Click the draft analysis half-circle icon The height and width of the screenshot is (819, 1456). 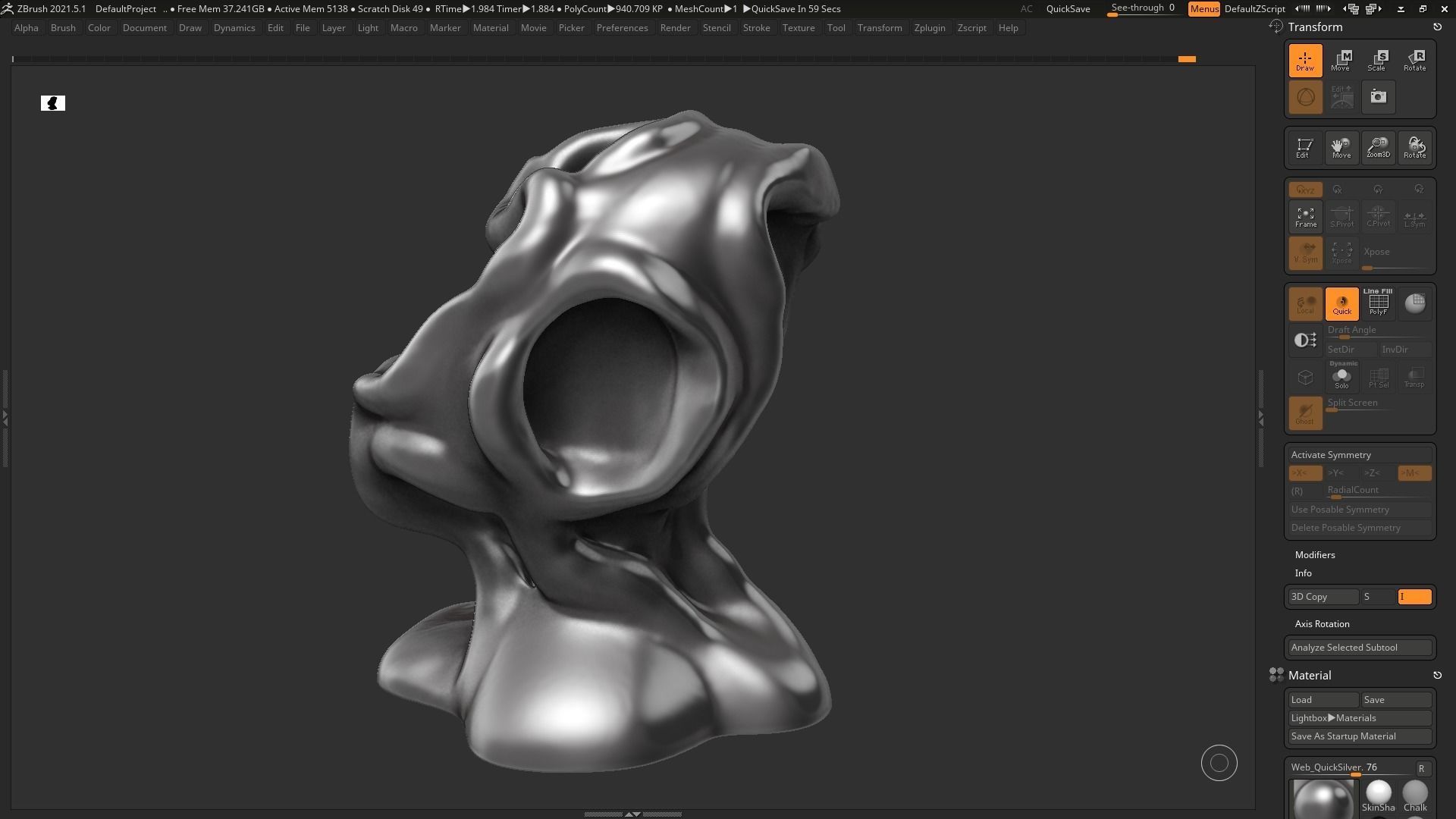[x=1305, y=340]
